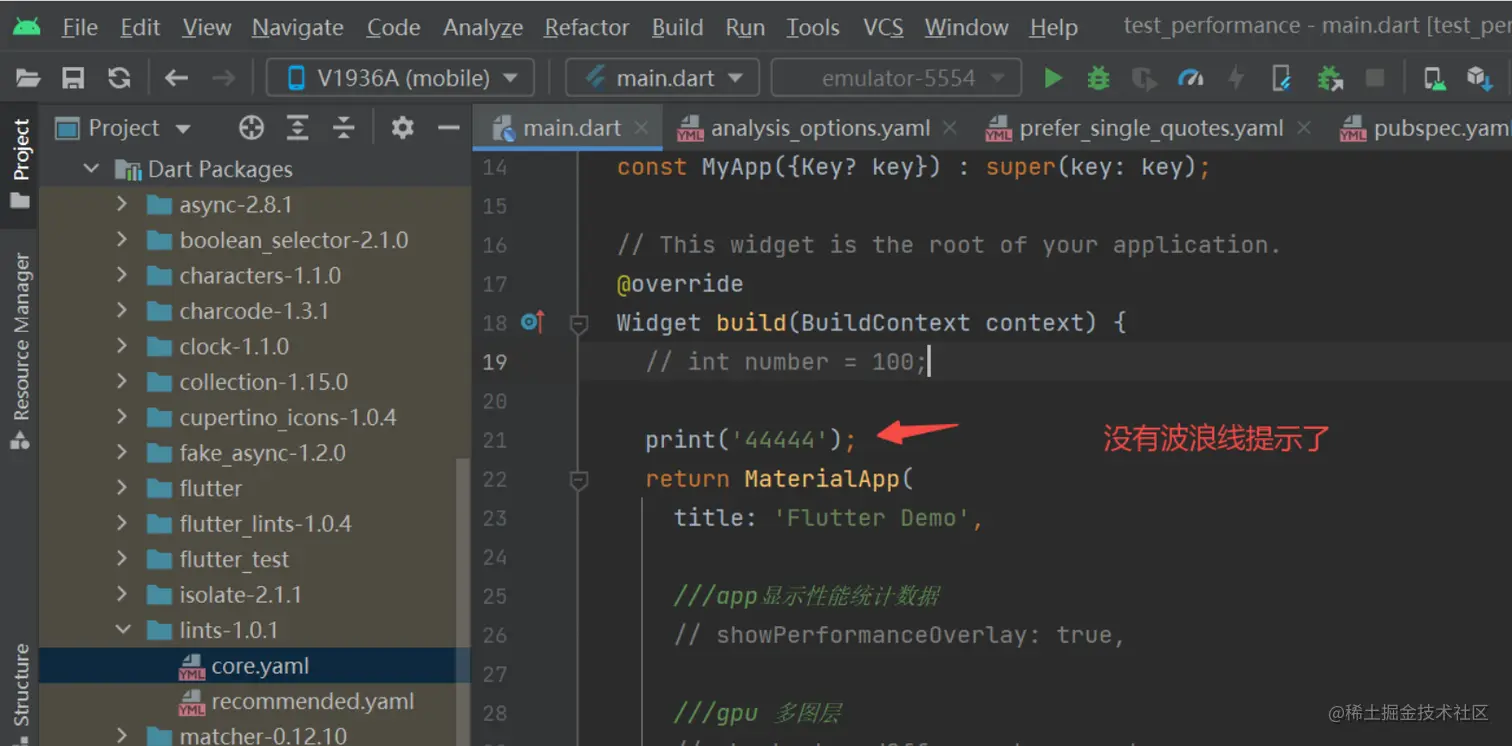
Task: Select the collection-1.15.0 folder
Action: (254, 382)
